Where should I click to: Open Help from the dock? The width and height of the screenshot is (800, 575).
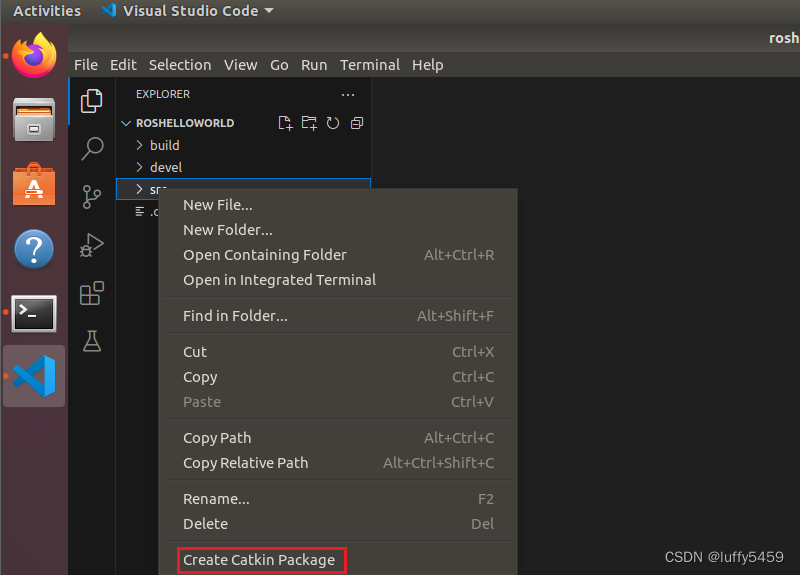pos(34,249)
